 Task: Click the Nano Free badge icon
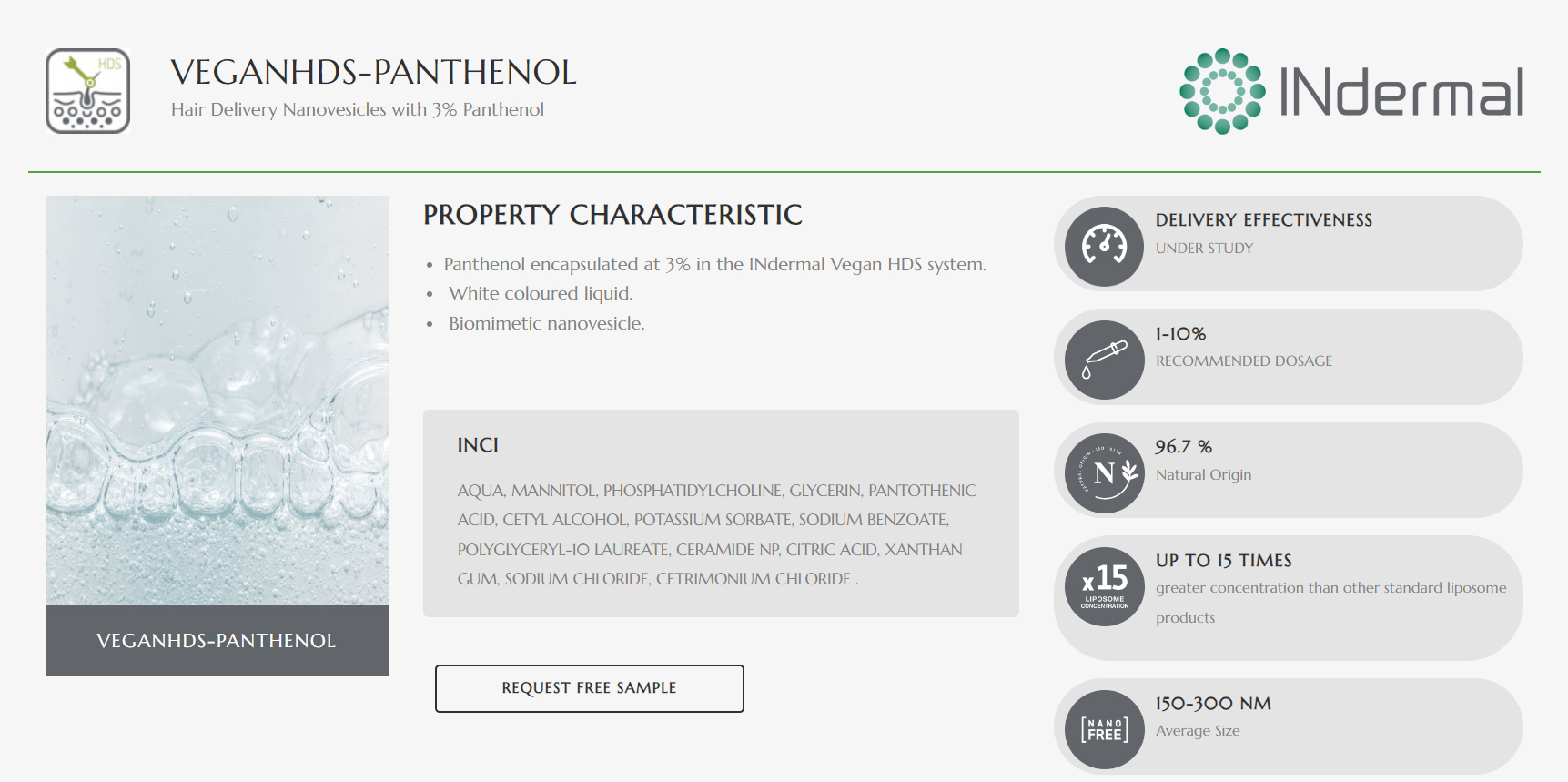[x=1104, y=729]
